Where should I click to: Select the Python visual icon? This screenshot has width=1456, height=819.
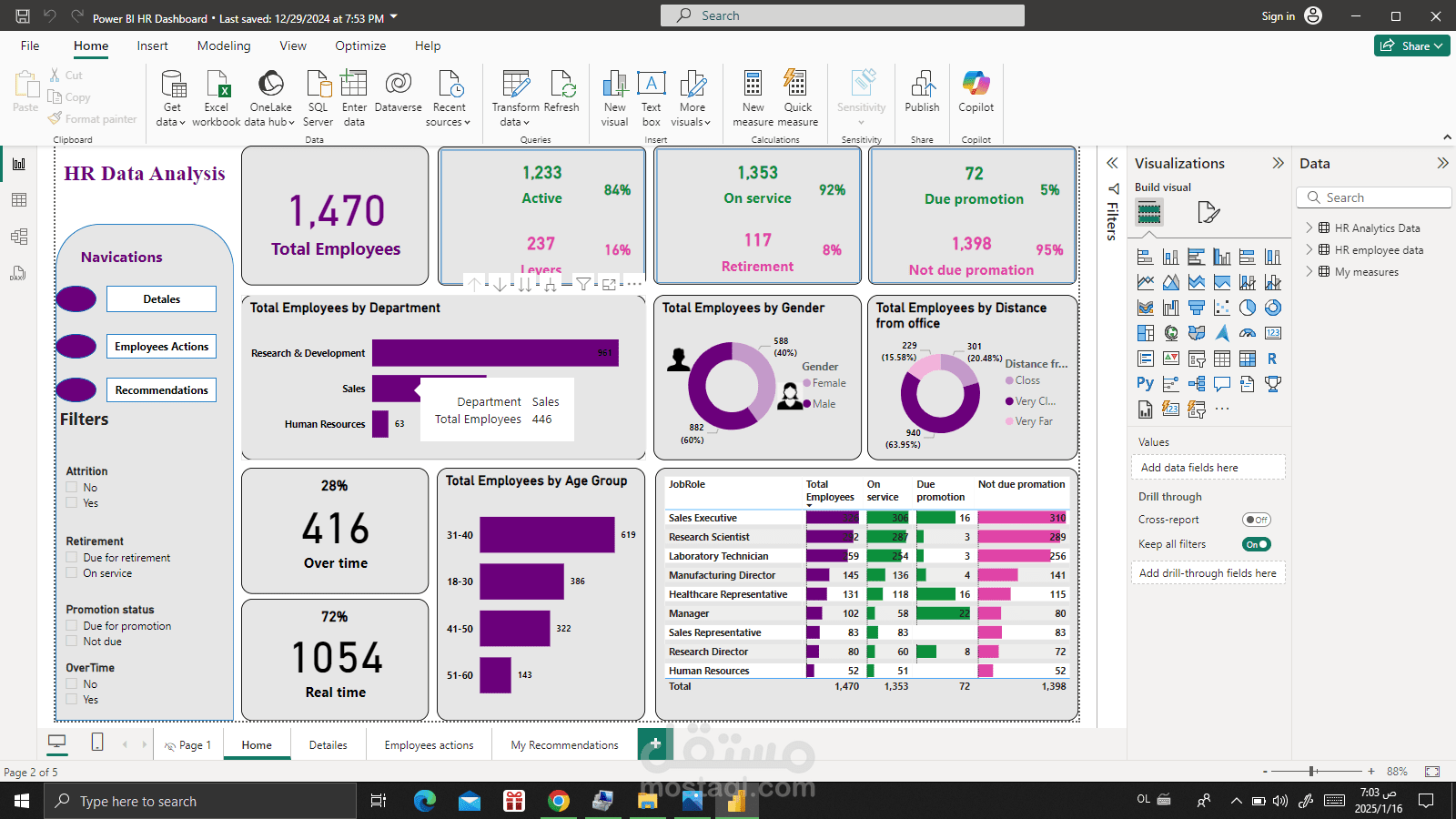[x=1145, y=383]
